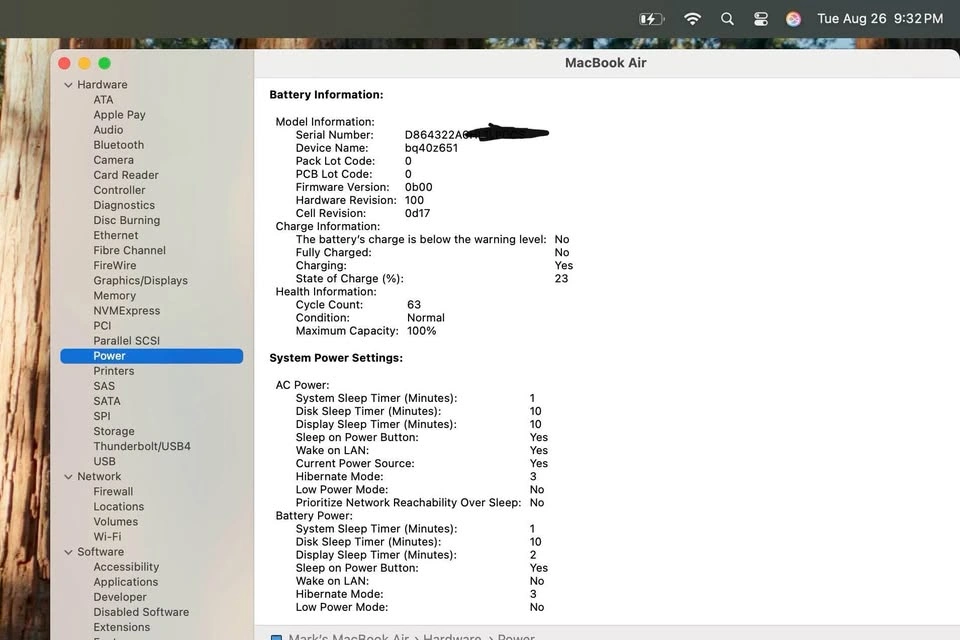The height and width of the screenshot is (640, 960).
Task: Collapse the Hardware section in sidebar
Action: coord(68,85)
